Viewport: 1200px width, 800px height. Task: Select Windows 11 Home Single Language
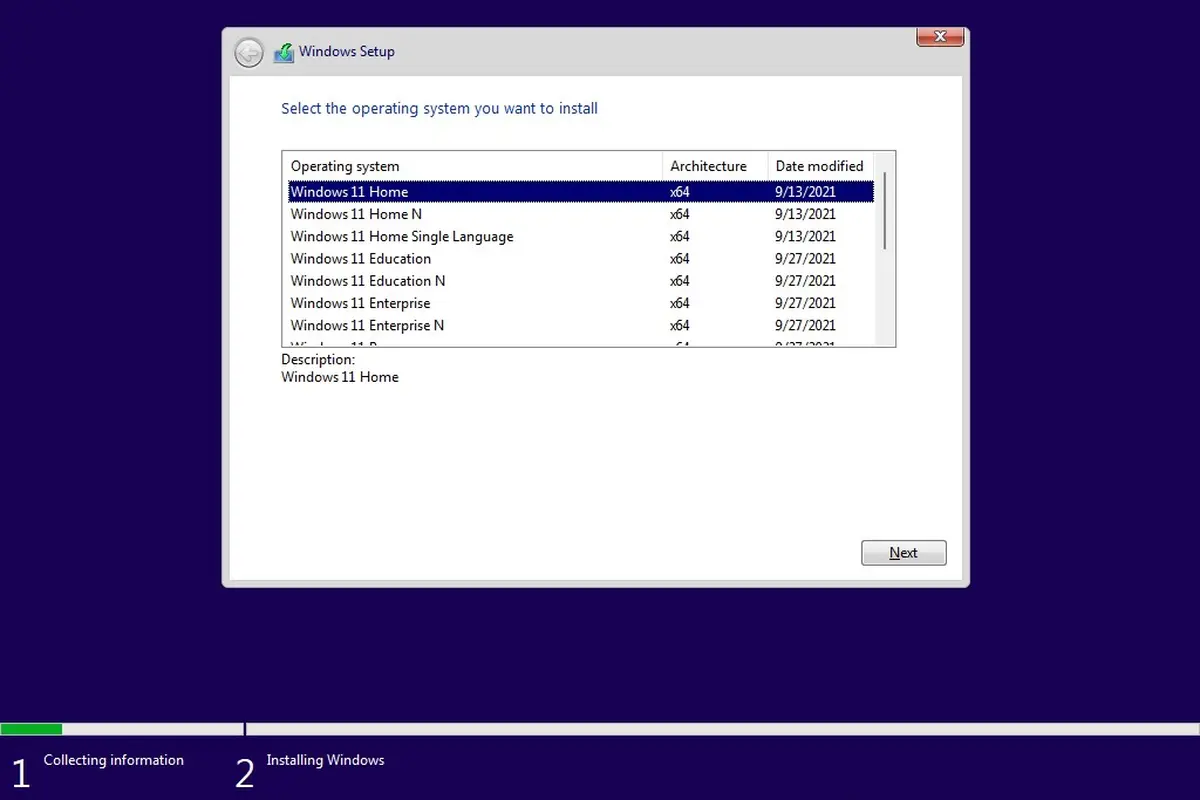coord(402,236)
